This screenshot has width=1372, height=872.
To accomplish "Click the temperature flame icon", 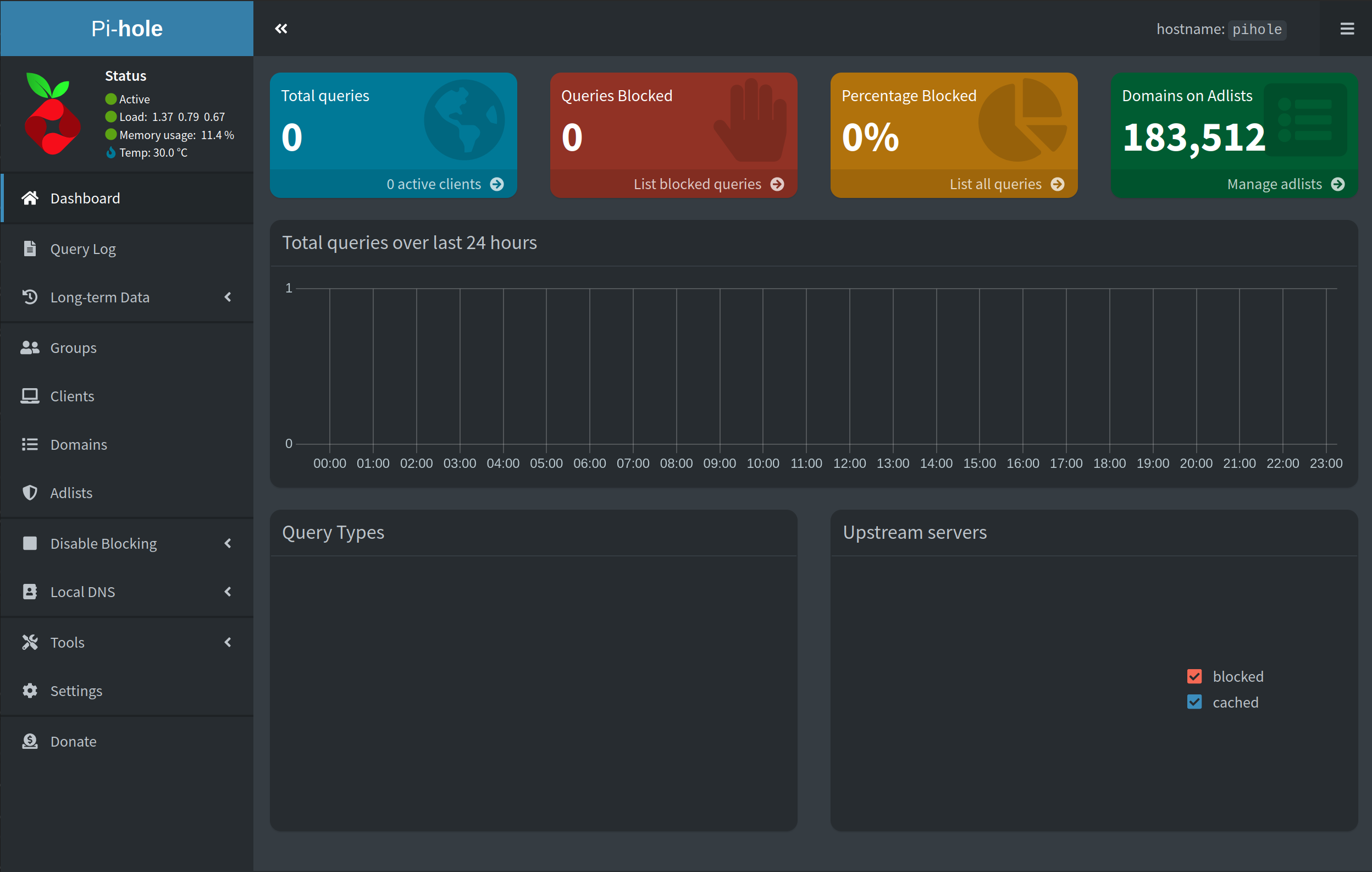I will [x=110, y=153].
